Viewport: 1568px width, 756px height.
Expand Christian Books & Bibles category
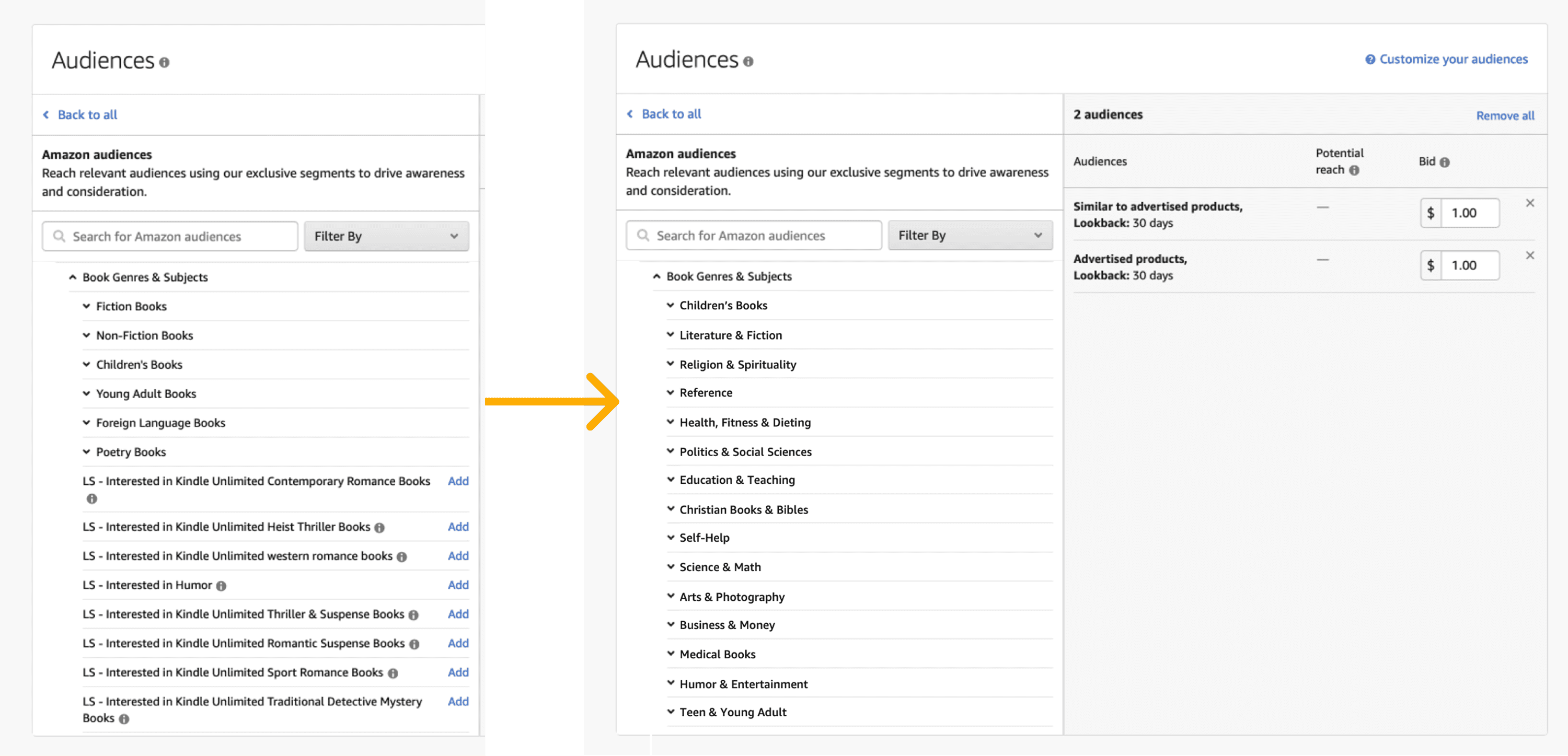(x=670, y=509)
